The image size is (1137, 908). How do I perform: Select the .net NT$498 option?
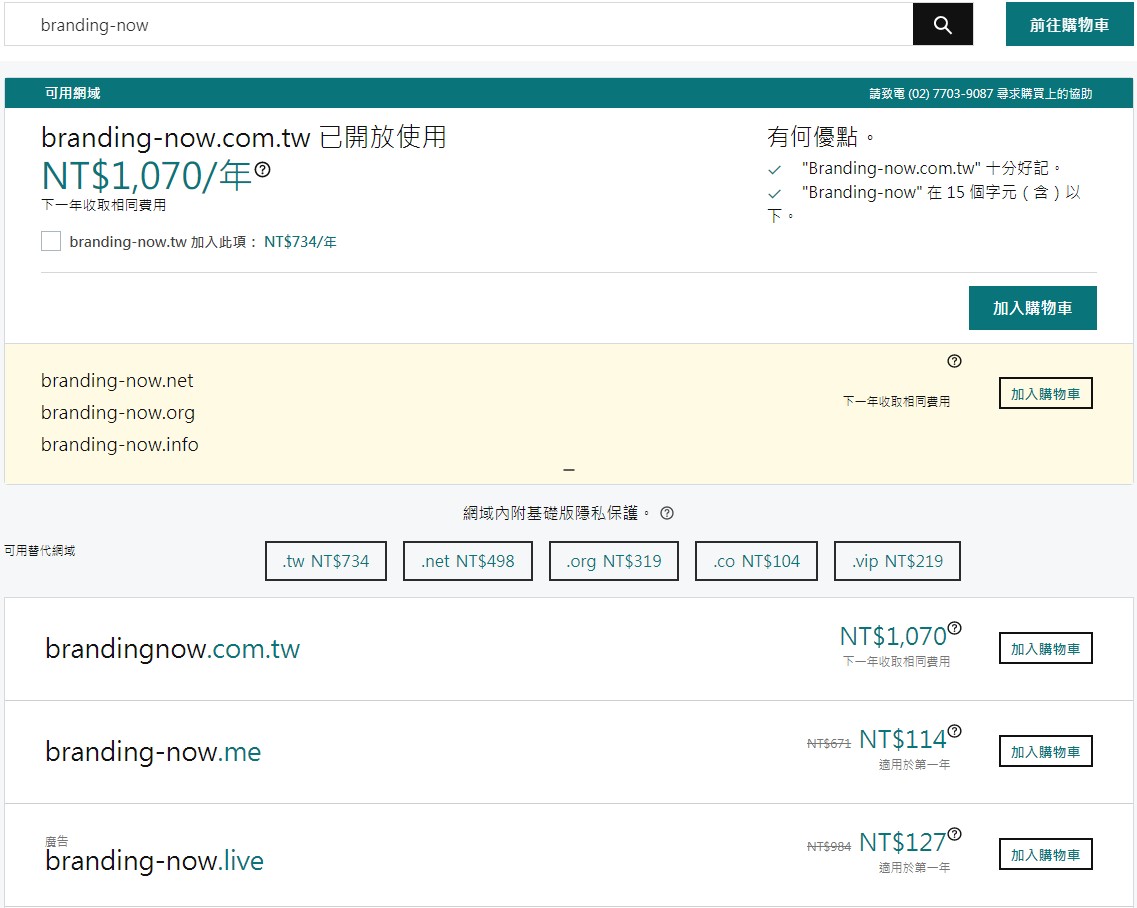467,561
